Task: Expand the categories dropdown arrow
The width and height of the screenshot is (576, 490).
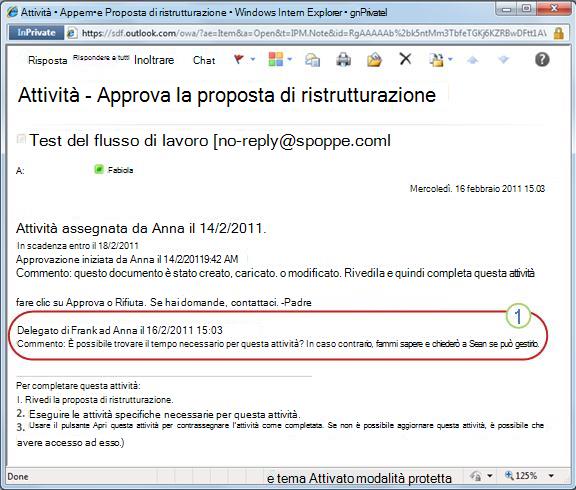Action: [x=289, y=59]
